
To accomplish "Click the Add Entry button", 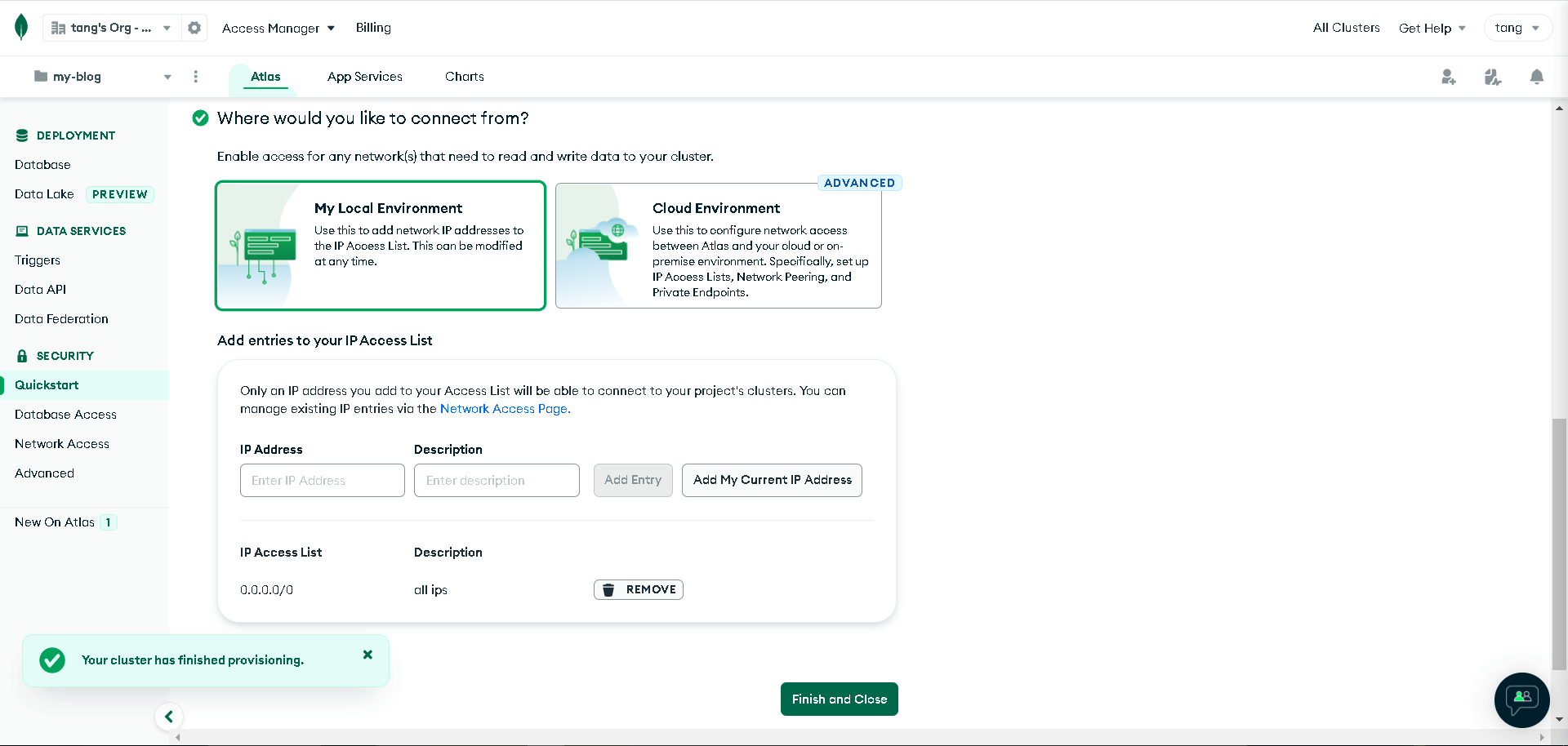I will (x=633, y=481).
